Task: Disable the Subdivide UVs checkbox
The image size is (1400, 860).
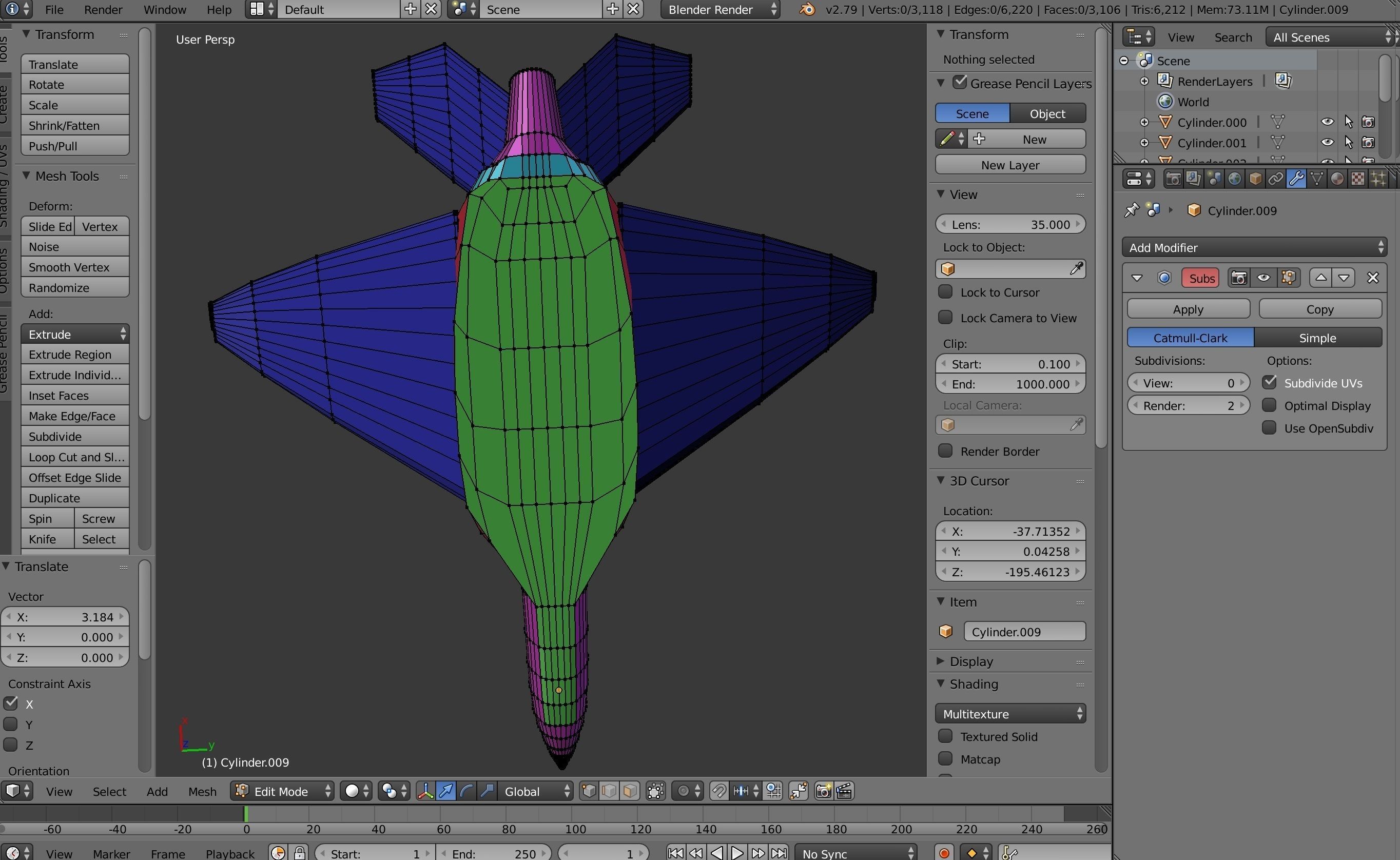Action: (x=1269, y=382)
